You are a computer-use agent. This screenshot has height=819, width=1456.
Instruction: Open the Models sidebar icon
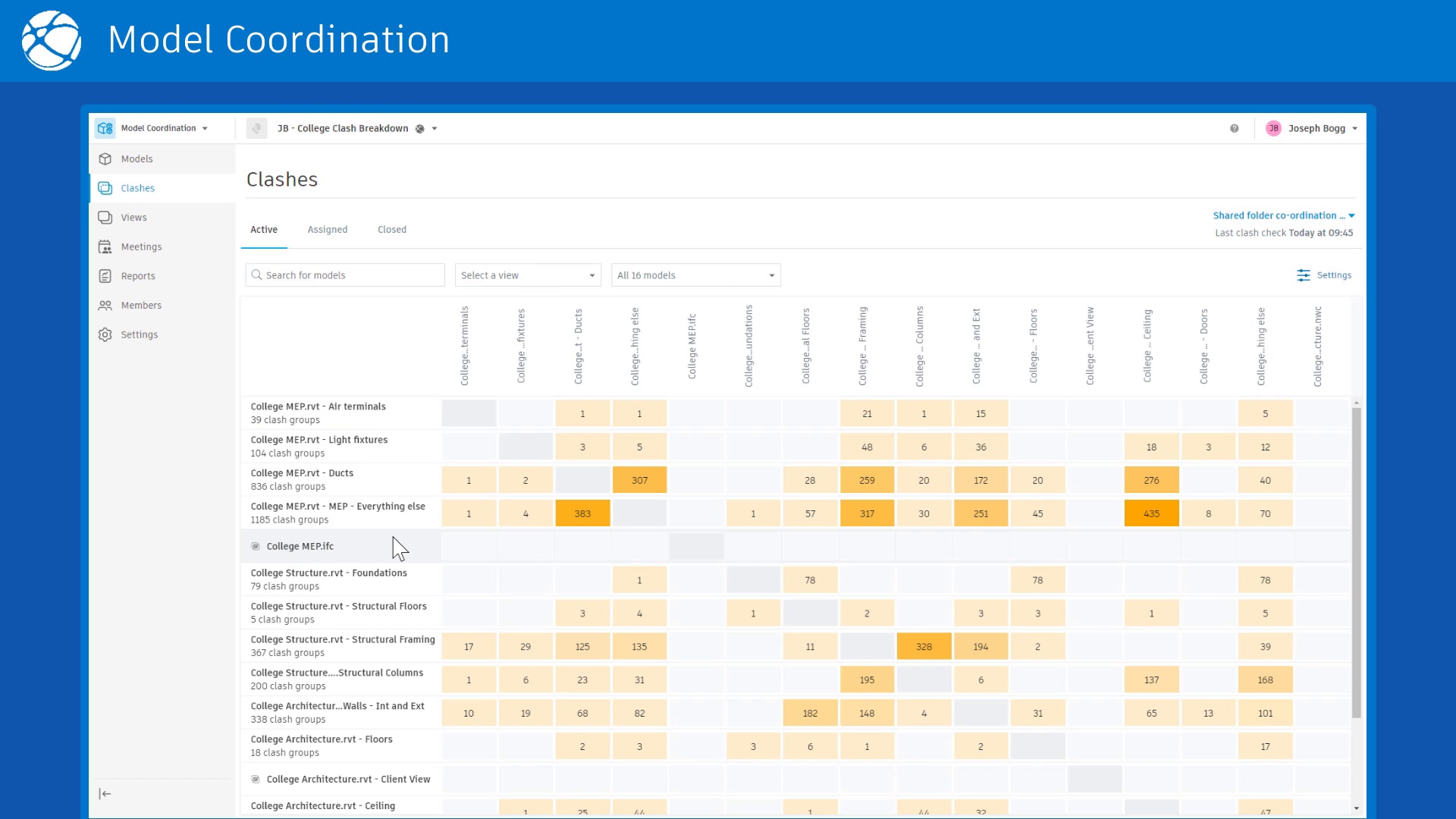click(105, 159)
